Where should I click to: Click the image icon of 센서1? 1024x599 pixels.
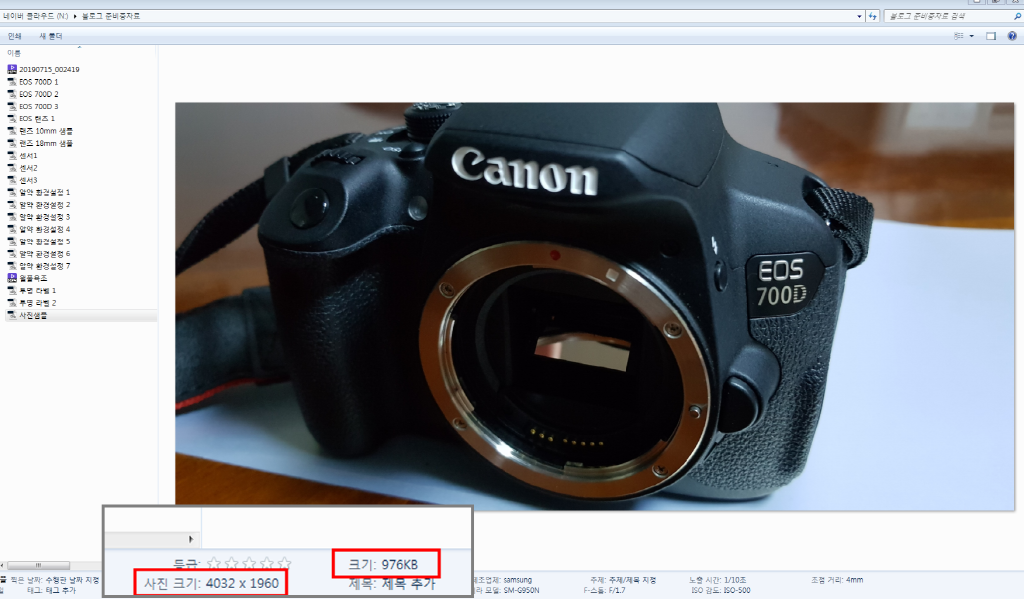(x=12, y=155)
